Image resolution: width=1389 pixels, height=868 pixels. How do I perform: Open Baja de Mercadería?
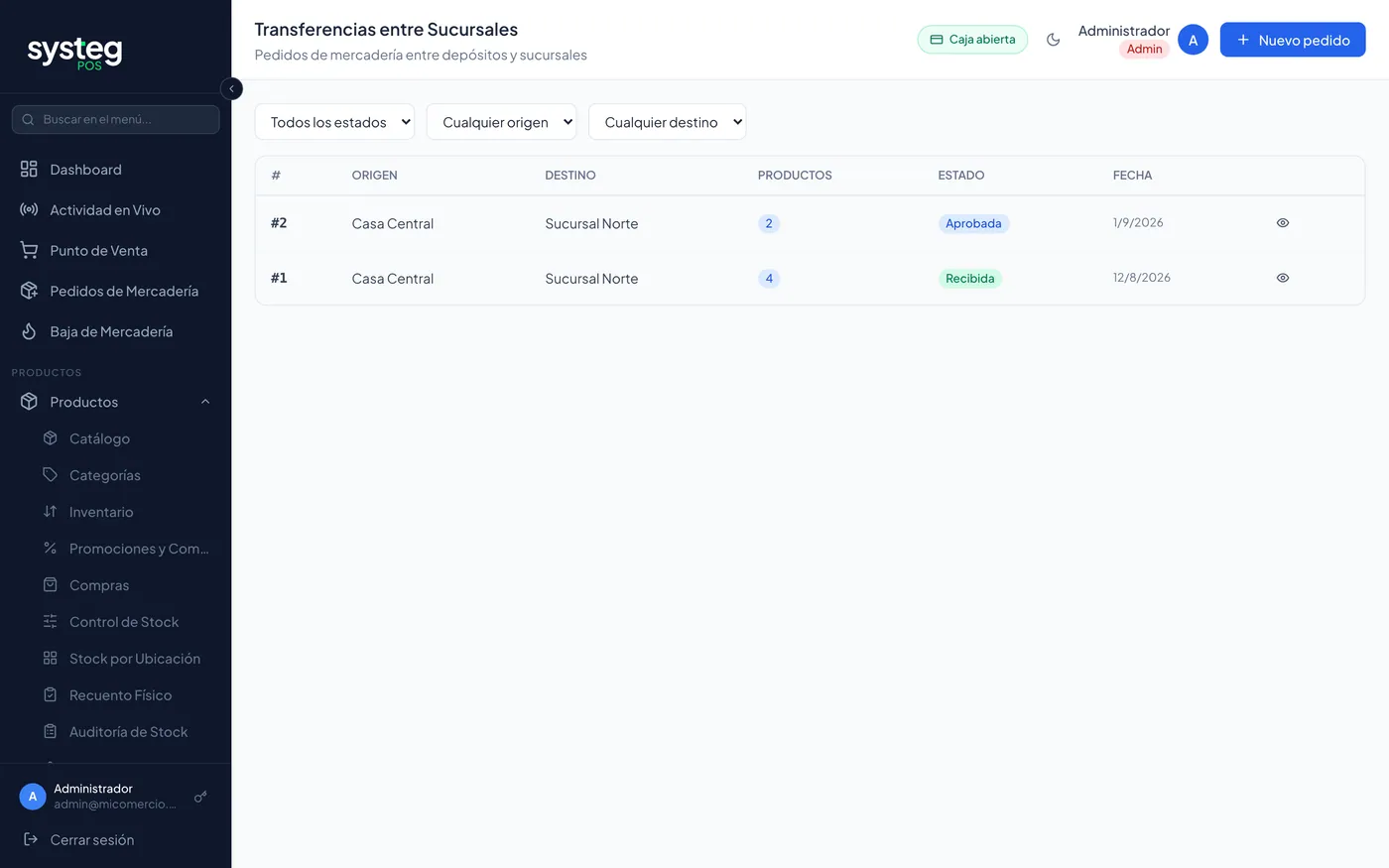(x=115, y=332)
